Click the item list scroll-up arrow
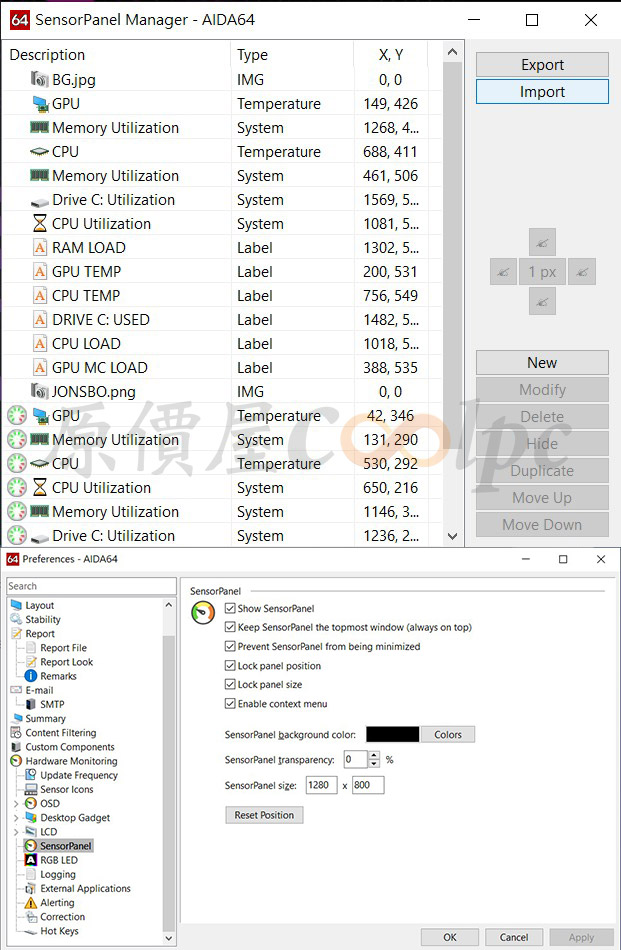The width and height of the screenshot is (621, 950). click(x=452, y=53)
